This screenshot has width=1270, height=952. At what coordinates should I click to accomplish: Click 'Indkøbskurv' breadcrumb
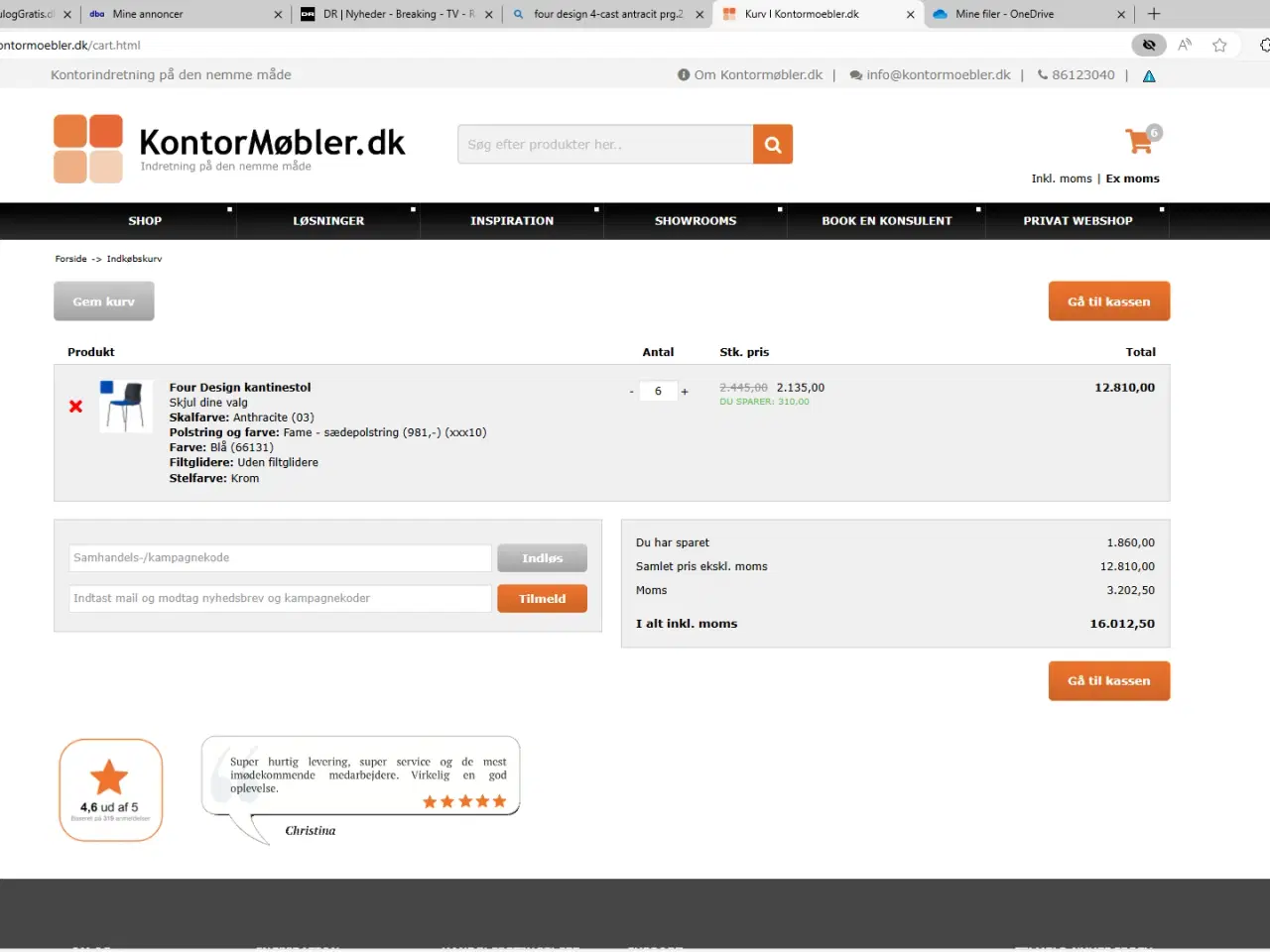[134, 259]
